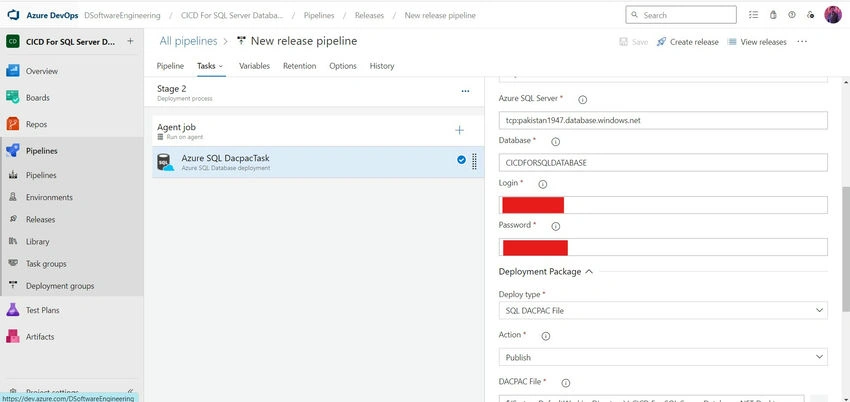Go to DSoftwareEngineering breadcrumb
The width and height of the screenshot is (850, 402).
coord(123,16)
